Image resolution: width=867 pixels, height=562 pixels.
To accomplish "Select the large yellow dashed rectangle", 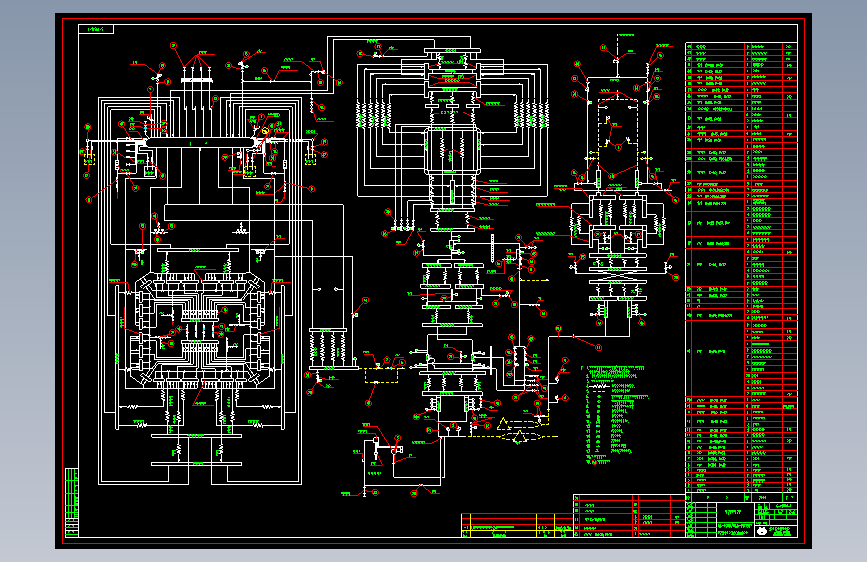I will click(382, 376).
